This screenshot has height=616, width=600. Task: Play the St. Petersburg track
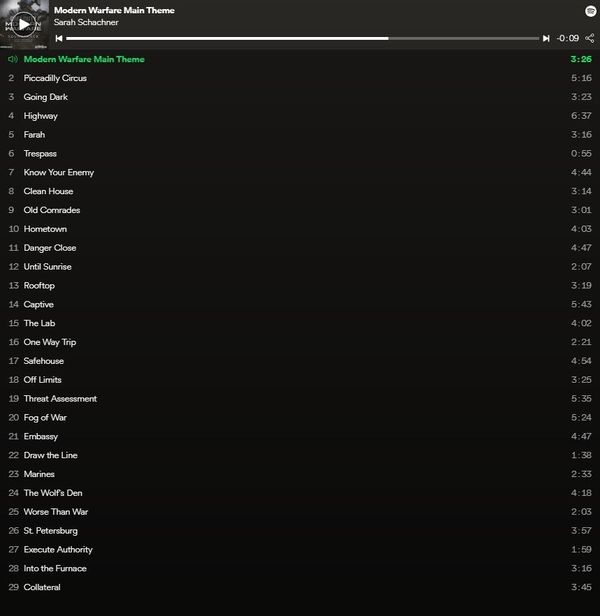pyautogui.click(x=300, y=530)
